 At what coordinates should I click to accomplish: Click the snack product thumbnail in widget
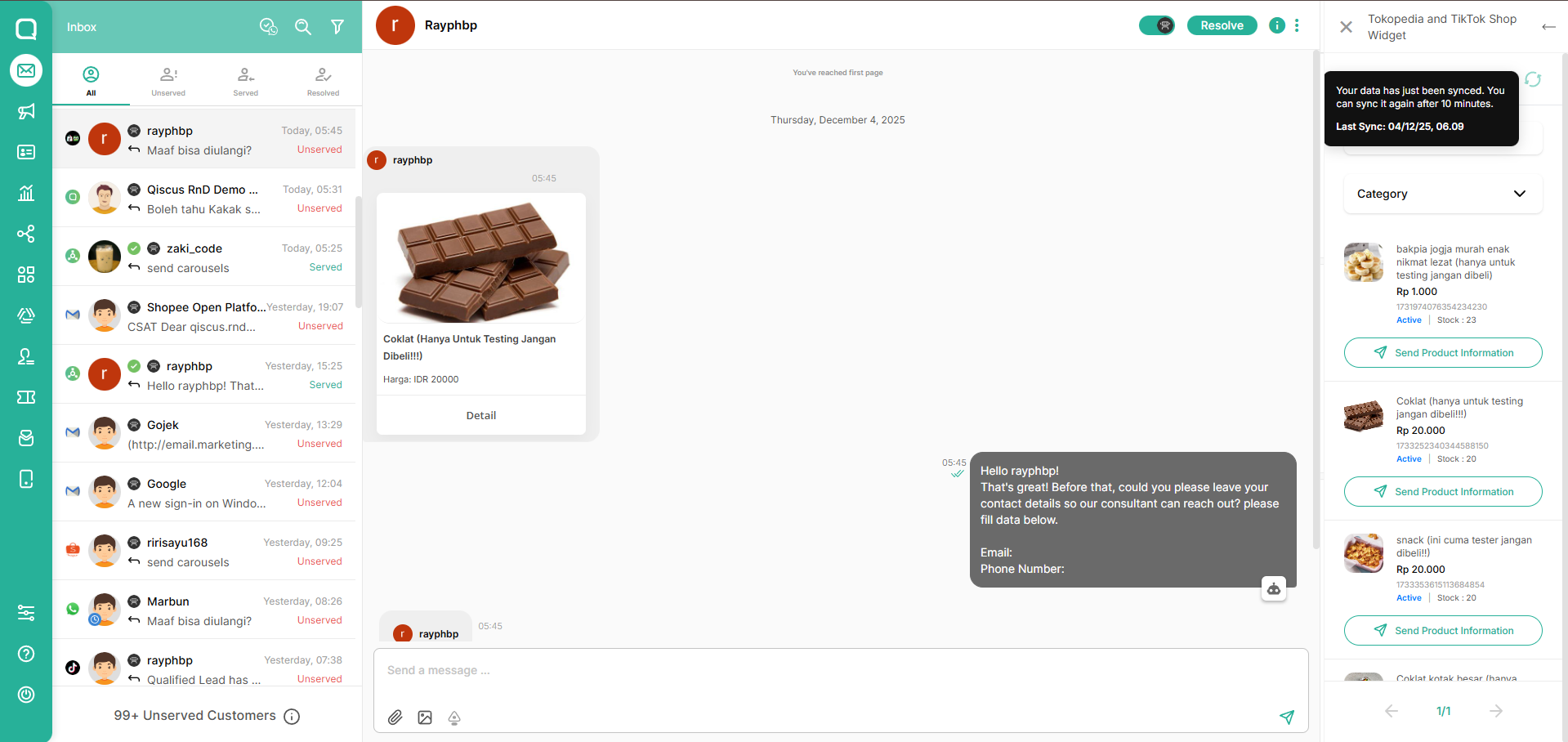[1364, 553]
